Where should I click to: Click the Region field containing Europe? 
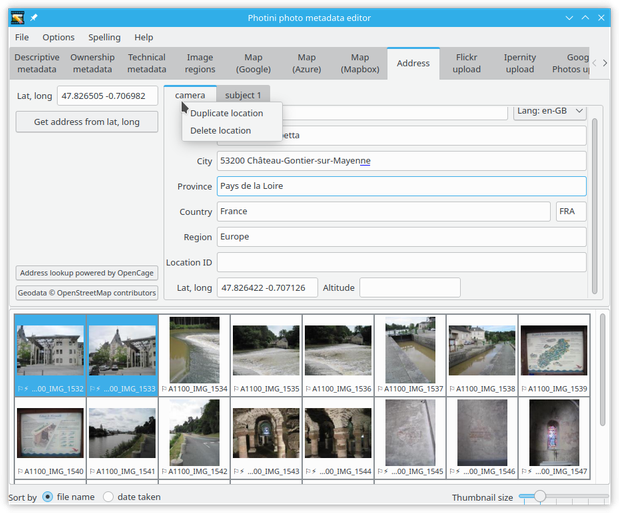[401, 237]
